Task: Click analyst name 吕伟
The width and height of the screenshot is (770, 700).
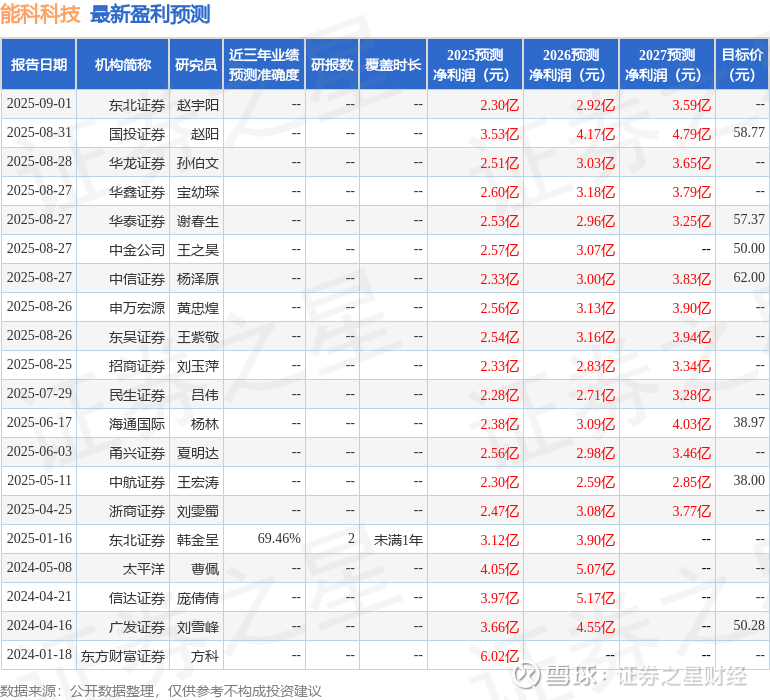Action: click(x=205, y=395)
